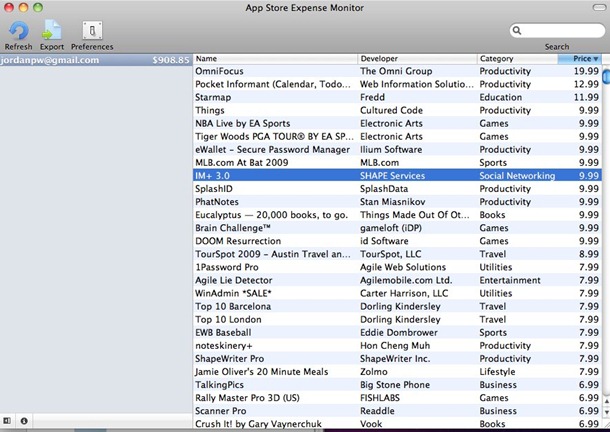Click the 8.99 price cell
This screenshot has width=610, height=432.
[589, 254]
